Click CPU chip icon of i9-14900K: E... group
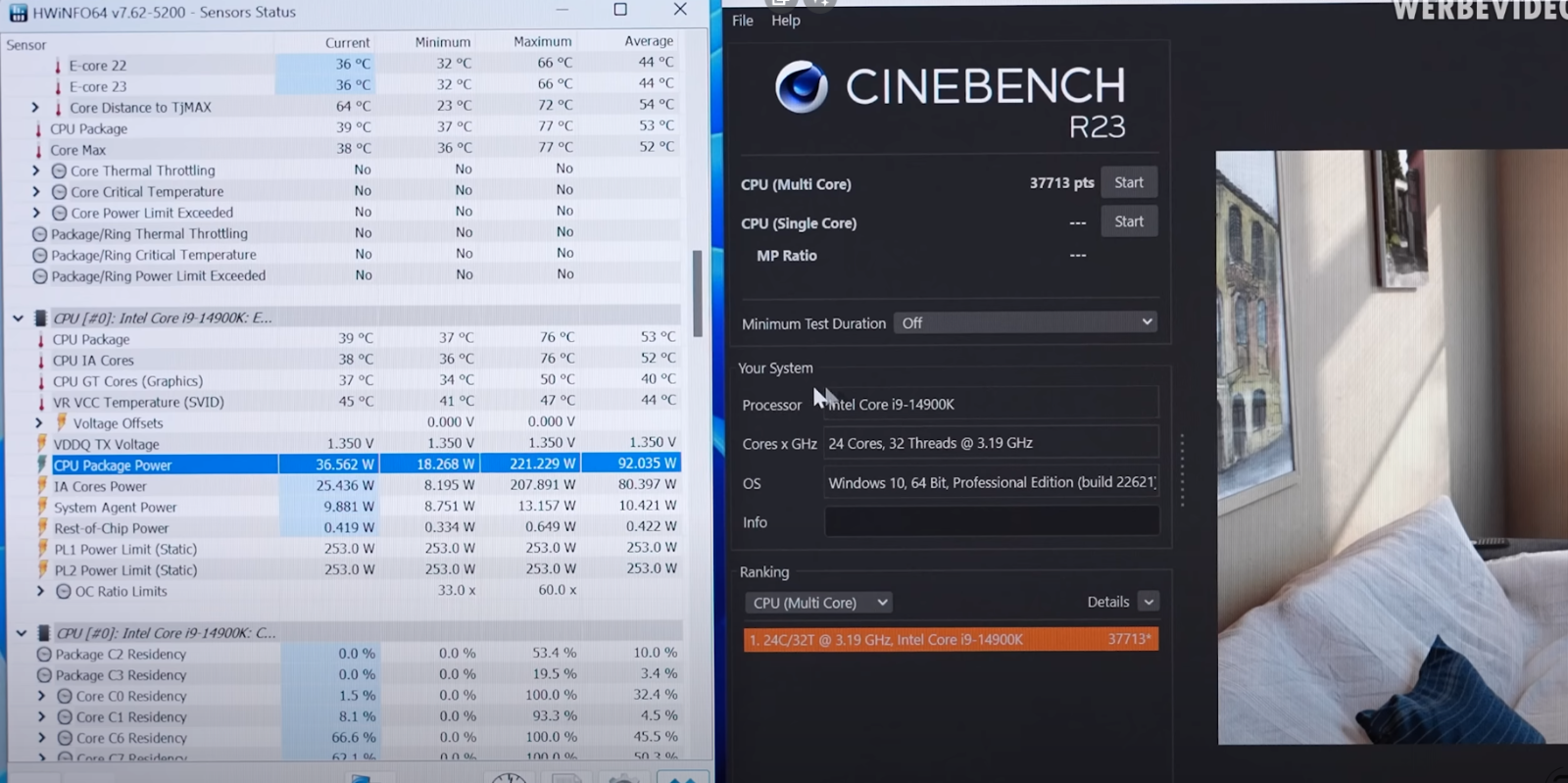 coord(40,318)
